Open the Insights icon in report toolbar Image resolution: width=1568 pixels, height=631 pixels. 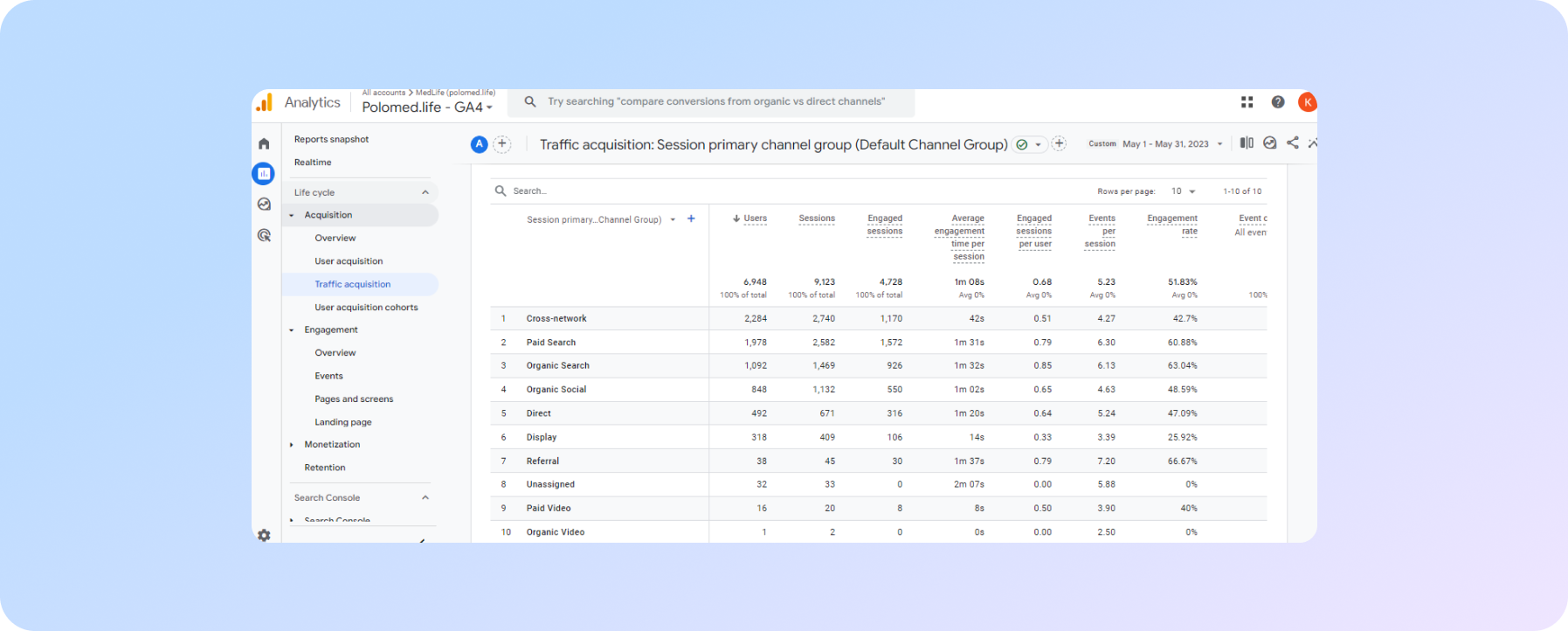[1270, 142]
